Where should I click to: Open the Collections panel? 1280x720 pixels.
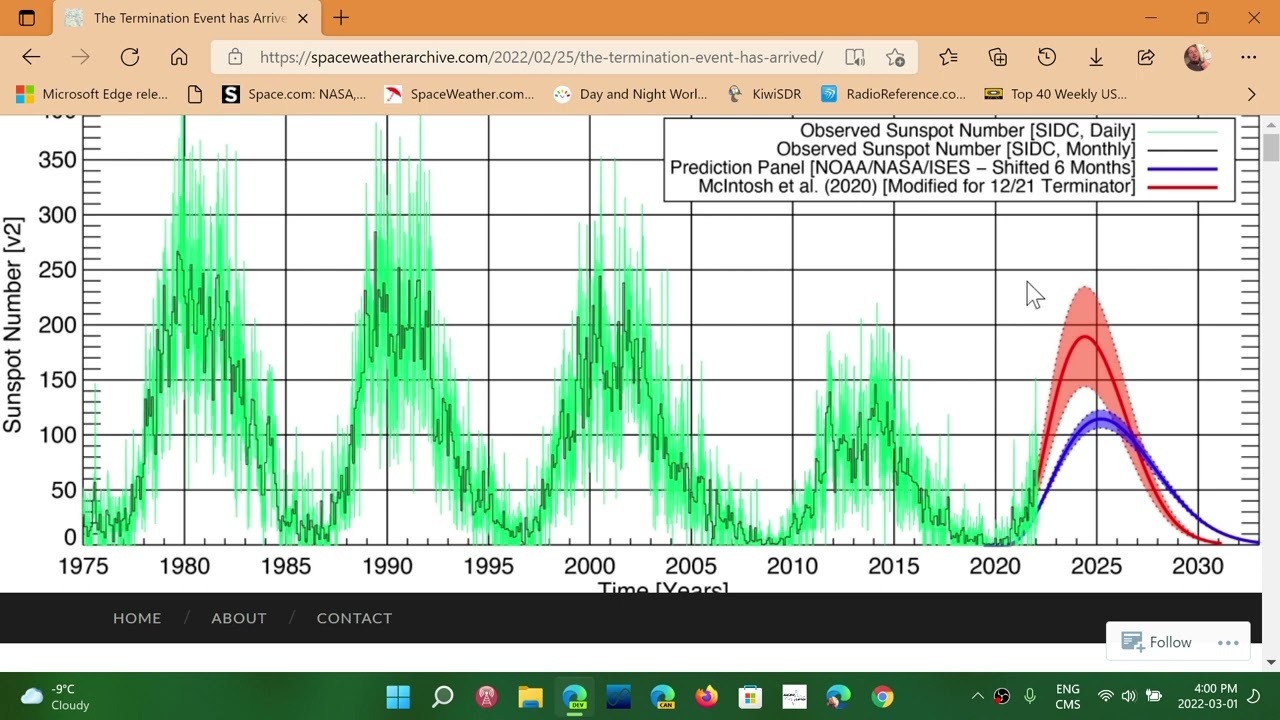coord(997,57)
